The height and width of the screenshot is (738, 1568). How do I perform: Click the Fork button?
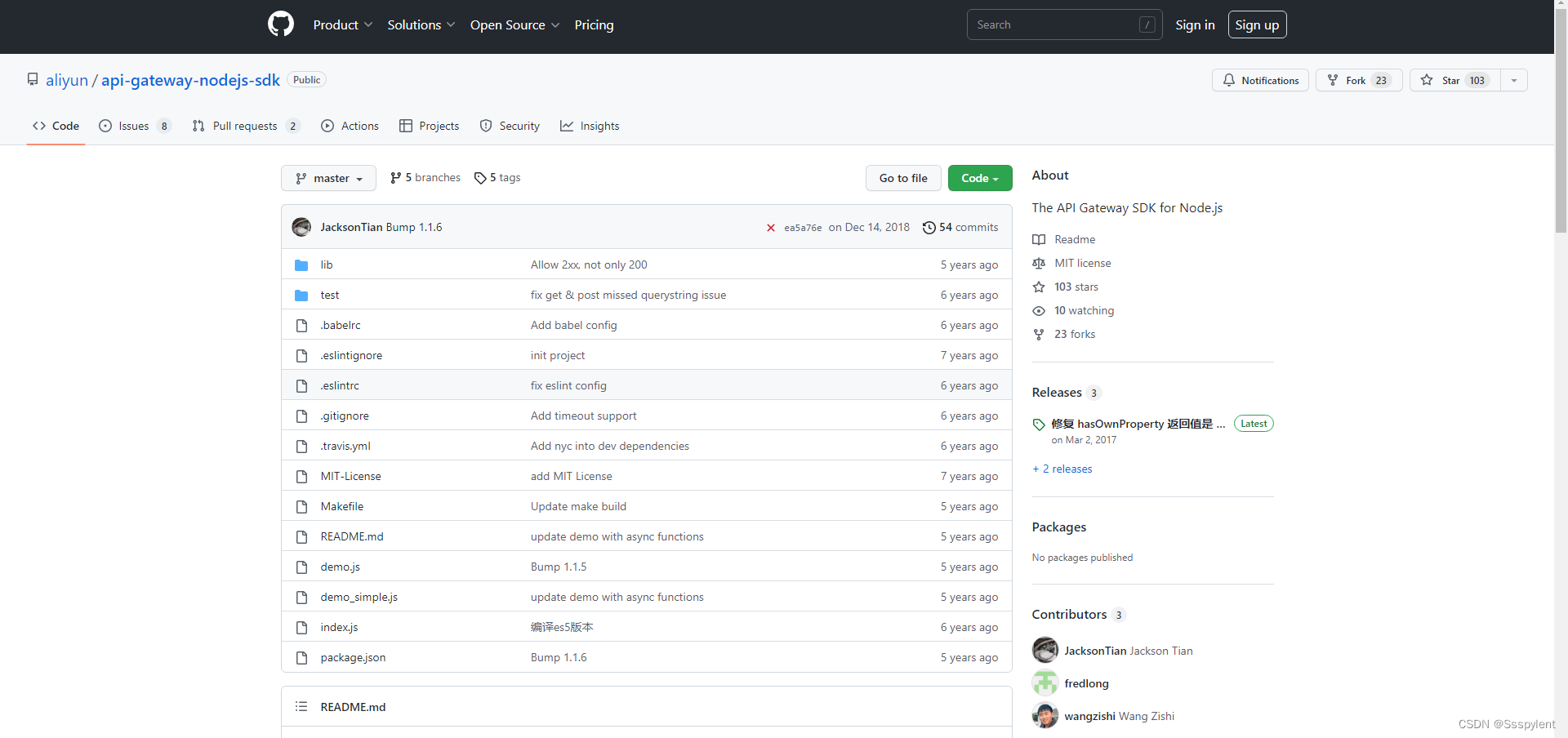[1359, 80]
